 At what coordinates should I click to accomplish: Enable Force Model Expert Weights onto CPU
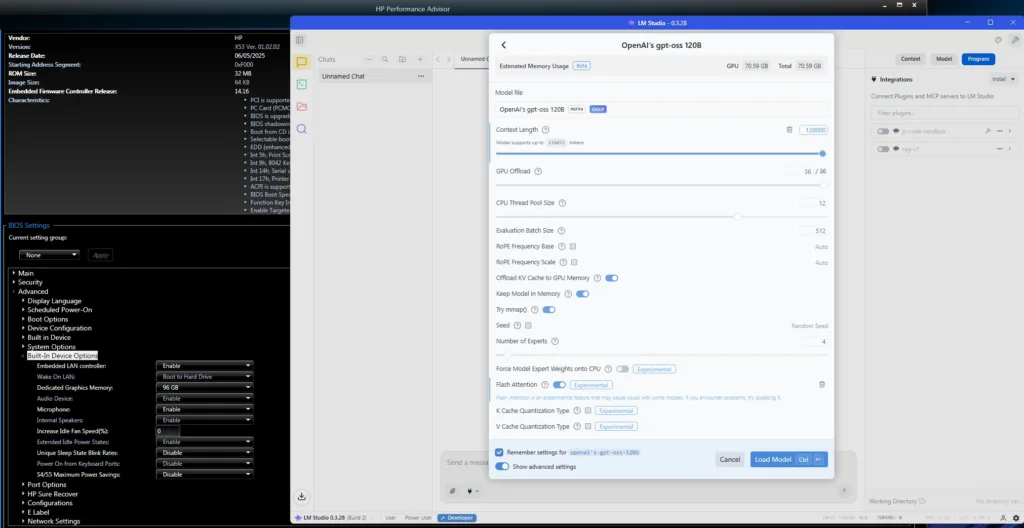(x=623, y=369)
